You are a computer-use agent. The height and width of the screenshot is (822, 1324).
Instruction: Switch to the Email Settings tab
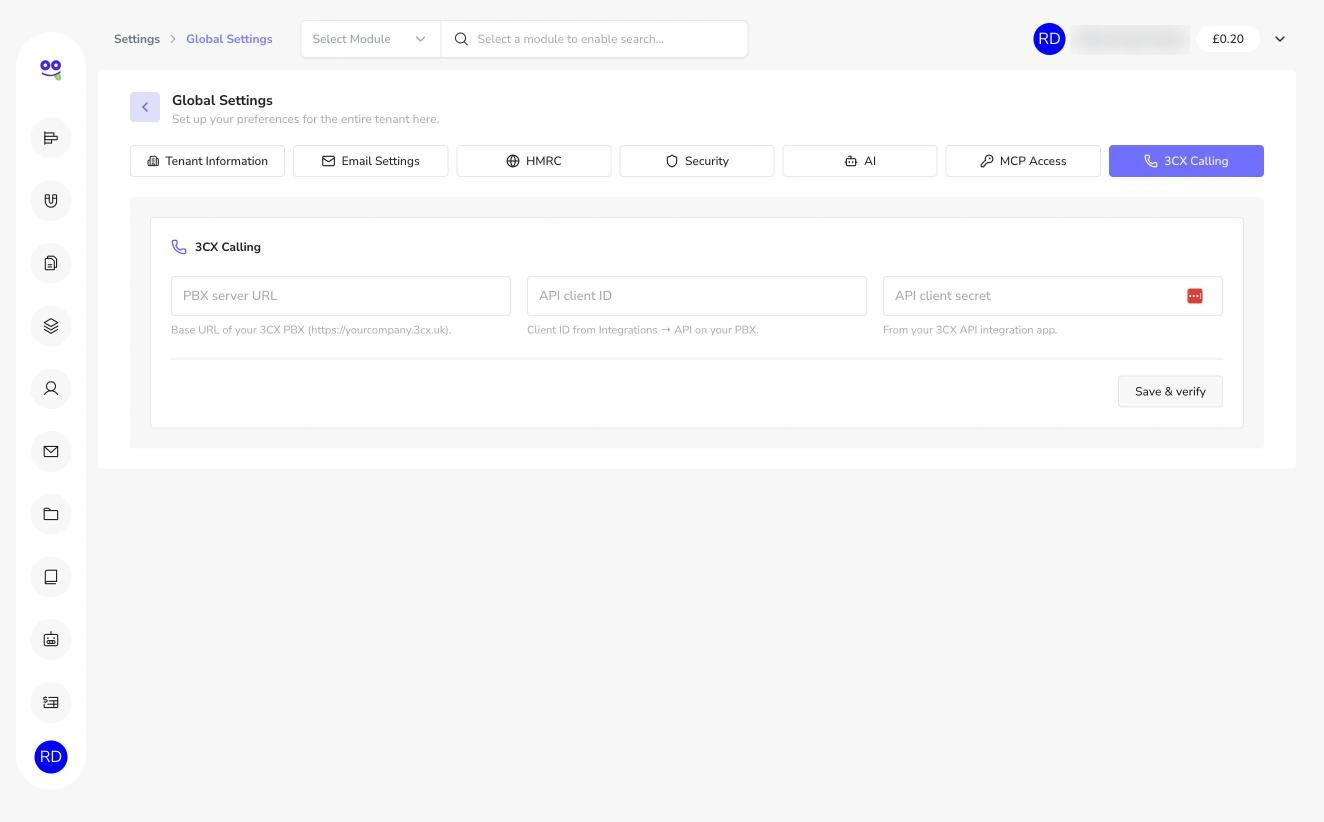pos(370,161)
